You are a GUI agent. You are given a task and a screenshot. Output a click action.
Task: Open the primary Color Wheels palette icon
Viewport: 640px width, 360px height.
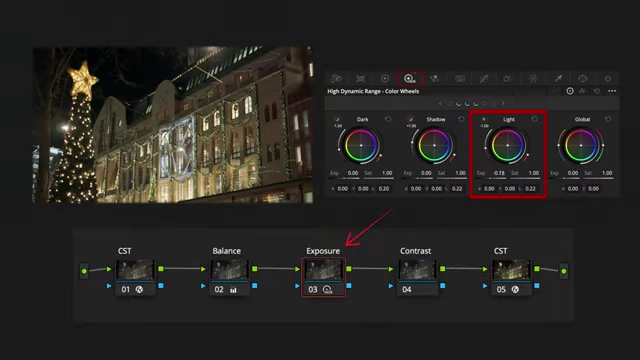[x=384, y=78]
